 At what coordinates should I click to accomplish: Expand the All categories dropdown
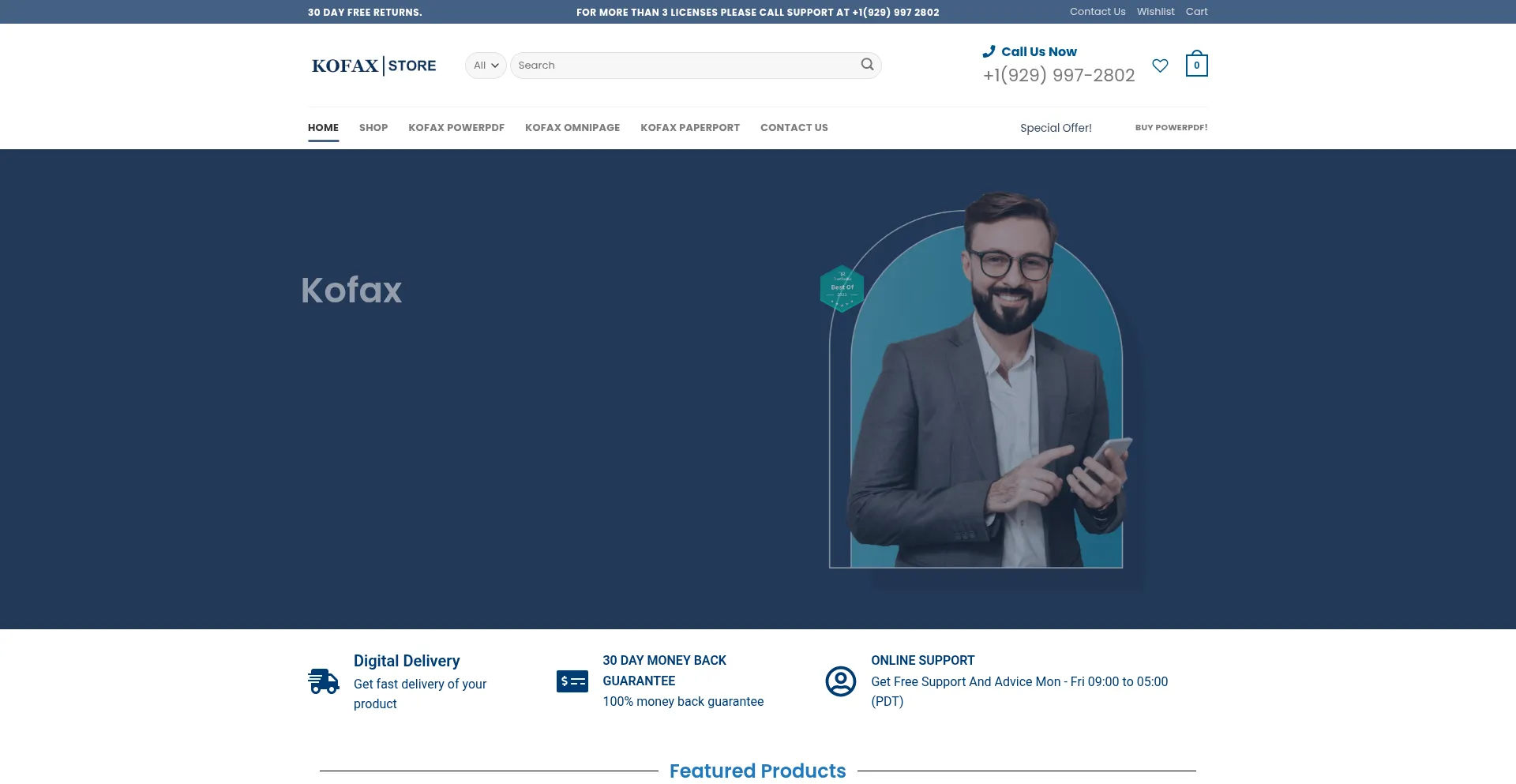coord(486,66)
